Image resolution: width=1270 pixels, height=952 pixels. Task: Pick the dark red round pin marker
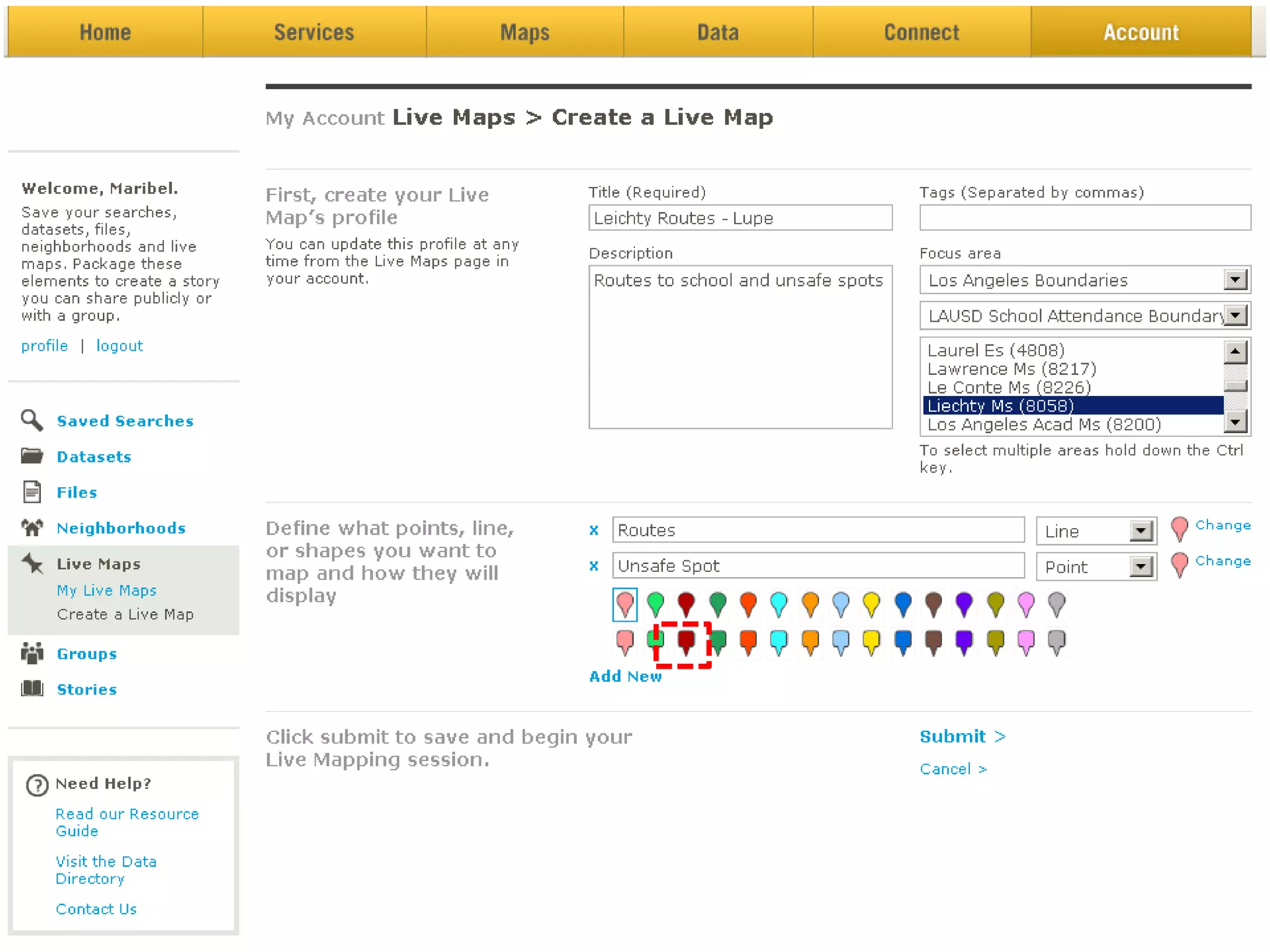[x=686, y=604]
